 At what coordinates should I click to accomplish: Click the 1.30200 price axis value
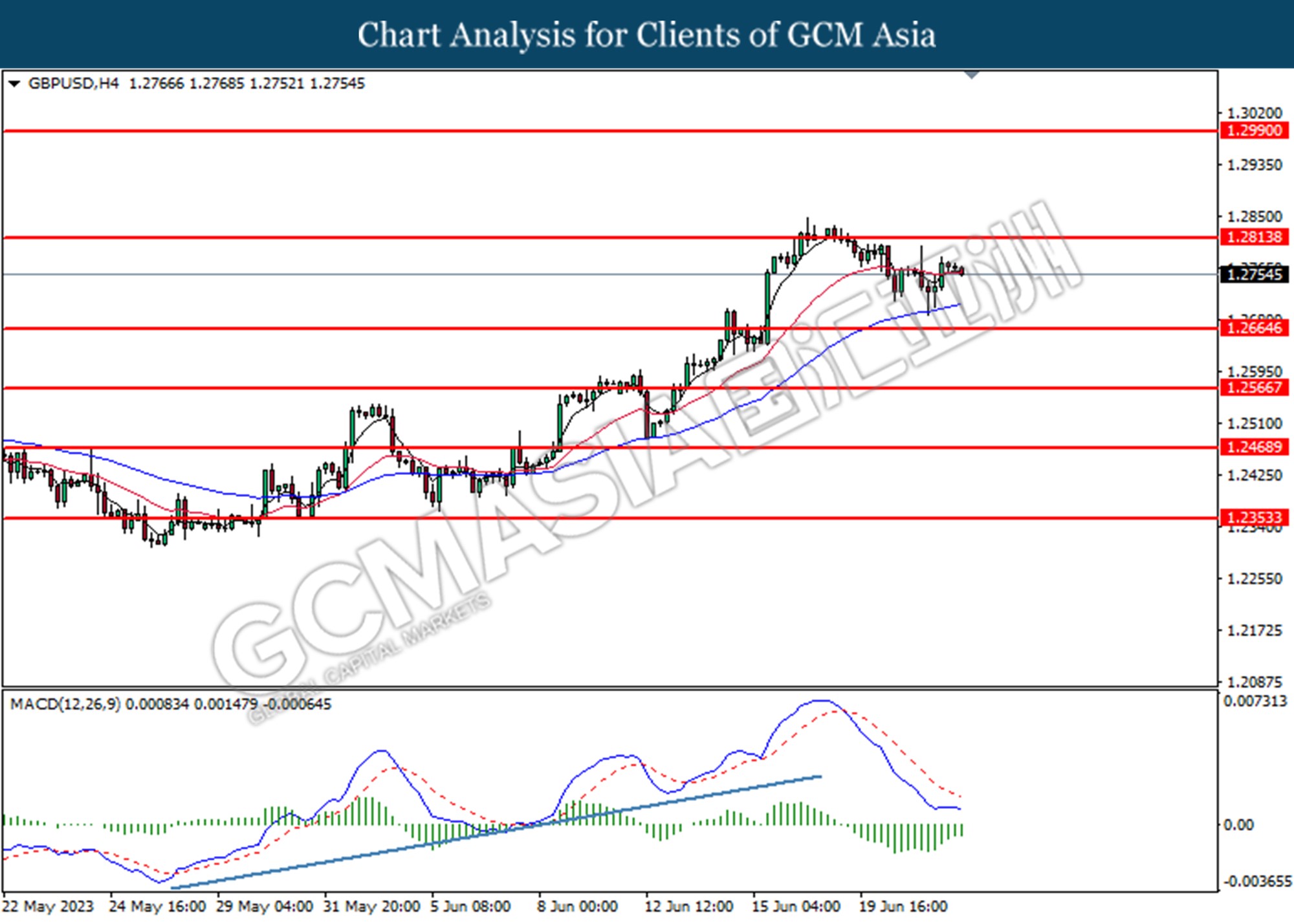[1255, 113]
